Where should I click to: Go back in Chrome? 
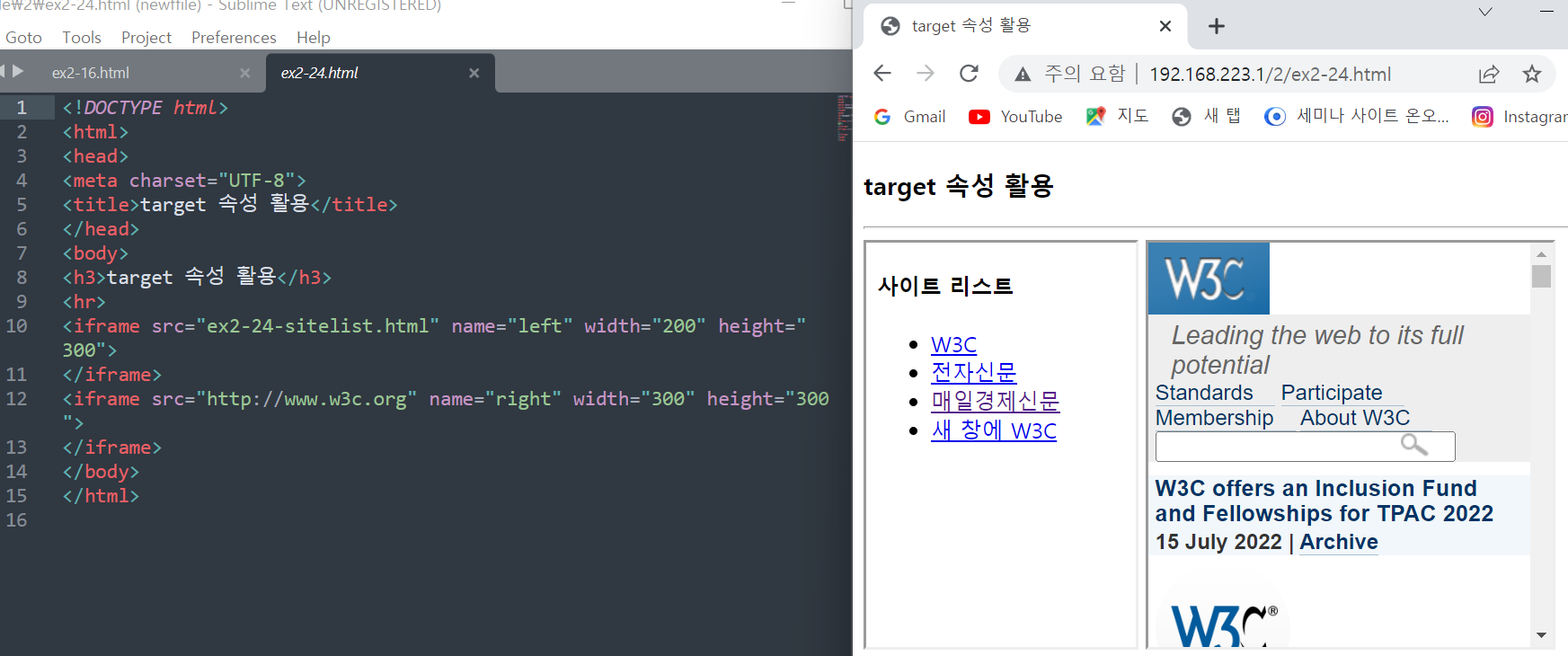pos(882,74)
